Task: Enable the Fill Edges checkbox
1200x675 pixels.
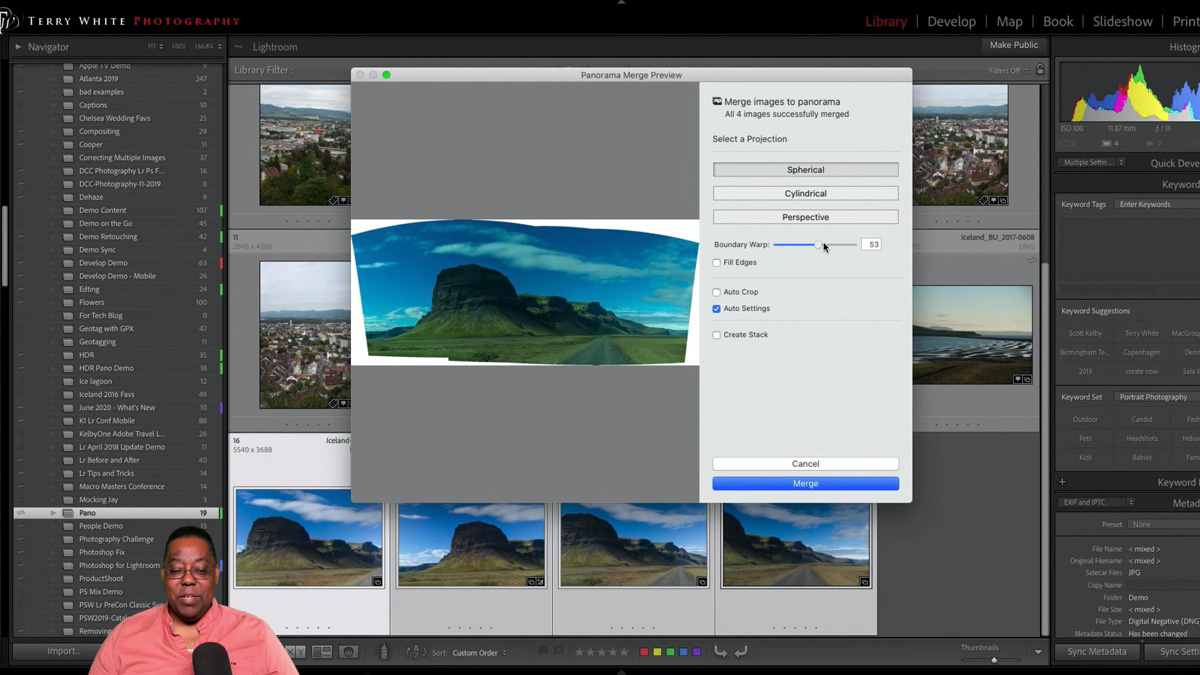Action: [717, 262]
